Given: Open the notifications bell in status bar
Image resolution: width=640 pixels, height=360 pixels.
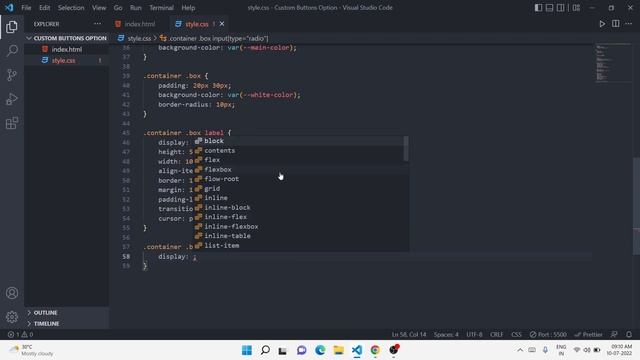Looking at the screenshot, I should click(629, 334).
